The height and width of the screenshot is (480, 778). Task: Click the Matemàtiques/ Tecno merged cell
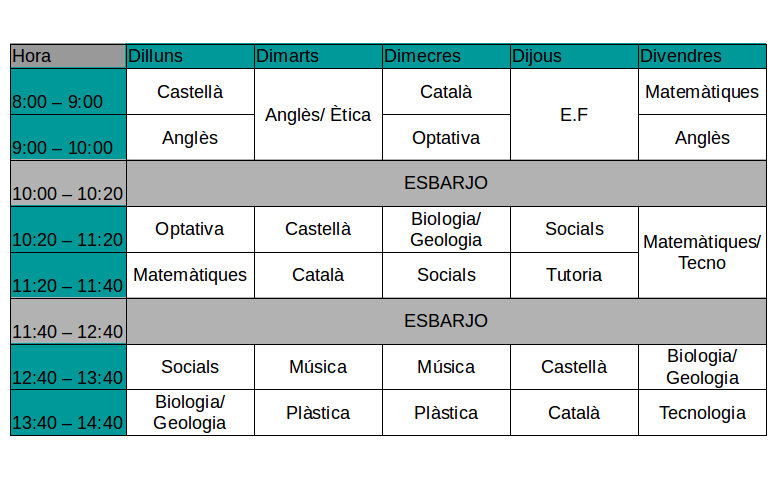[702, 252]
